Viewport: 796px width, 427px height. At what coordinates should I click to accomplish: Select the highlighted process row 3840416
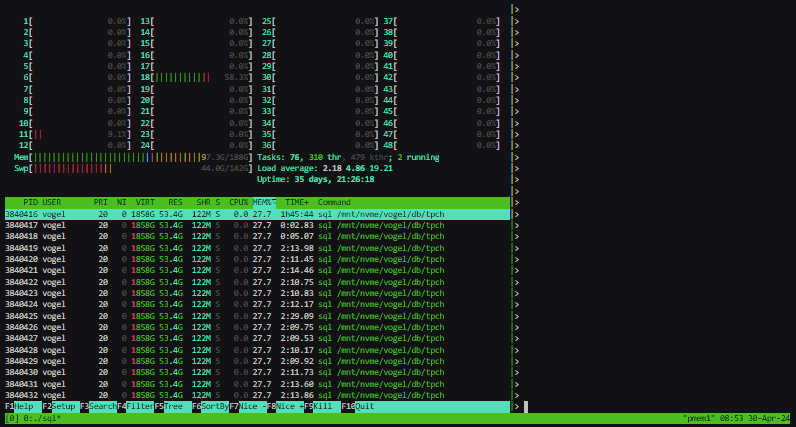point(257,214)
